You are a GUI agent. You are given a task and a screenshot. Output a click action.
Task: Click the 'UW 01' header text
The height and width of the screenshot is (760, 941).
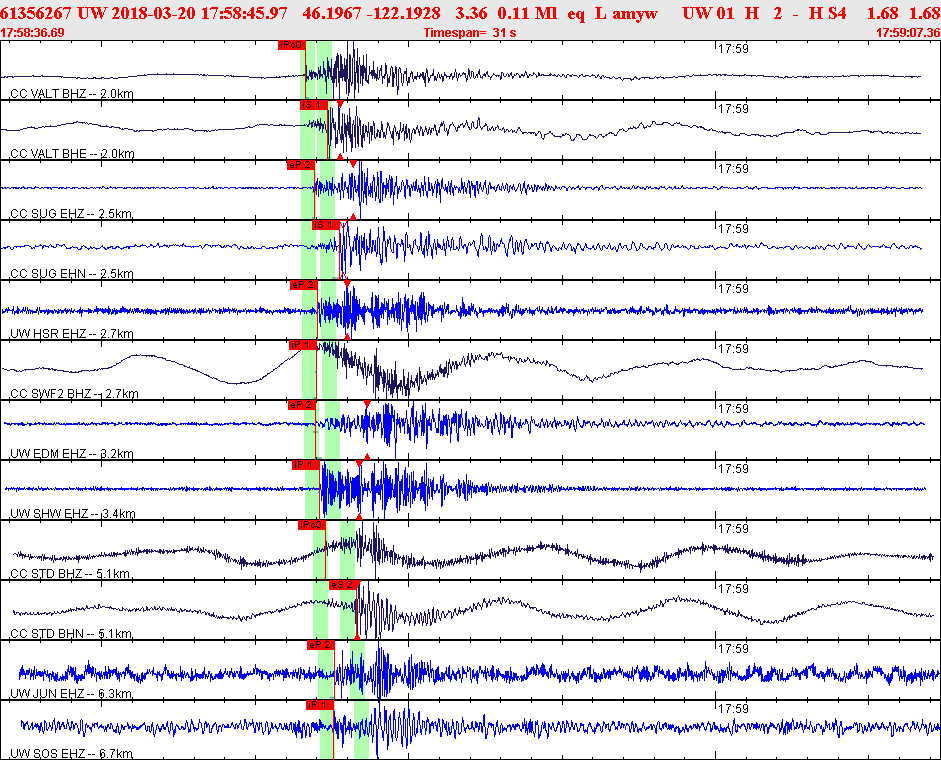(x=708, y=13)
